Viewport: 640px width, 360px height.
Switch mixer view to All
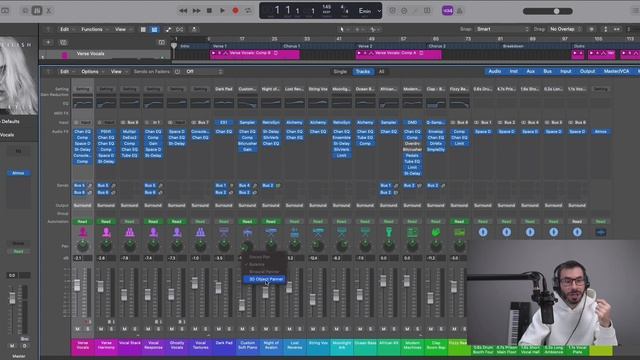tap(382, 71)
